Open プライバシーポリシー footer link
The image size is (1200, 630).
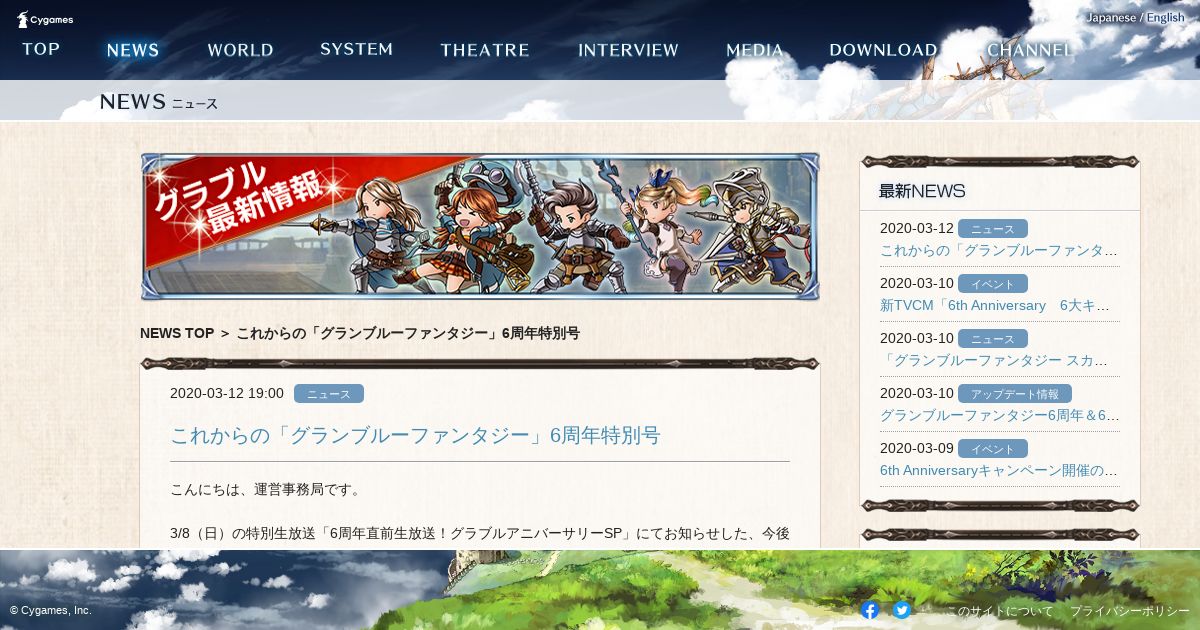[x=1130, y=610]
